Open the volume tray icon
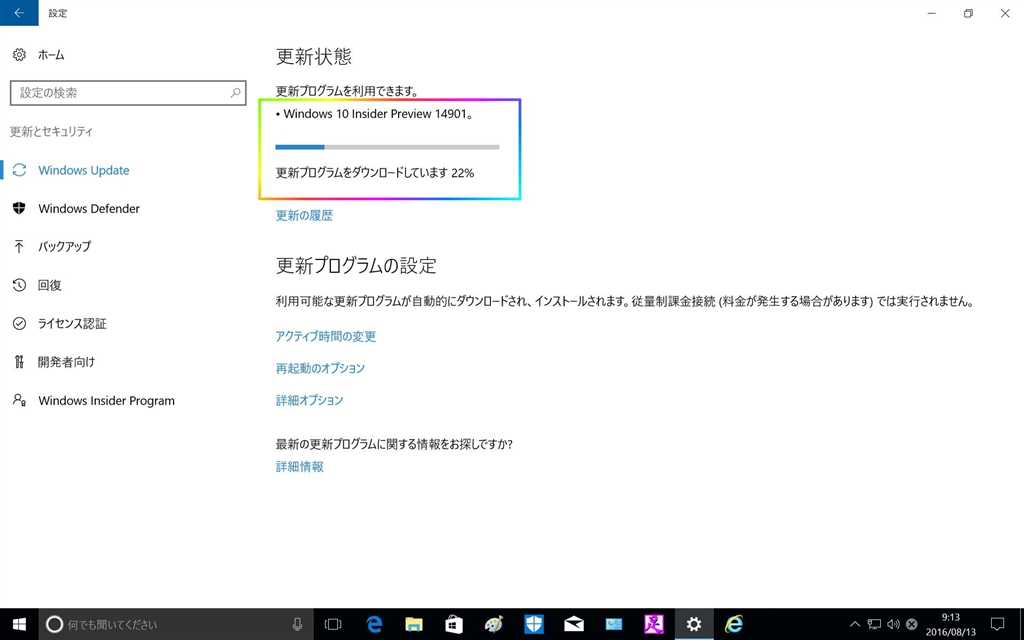The image size is (1024, 640). [893, 624]
